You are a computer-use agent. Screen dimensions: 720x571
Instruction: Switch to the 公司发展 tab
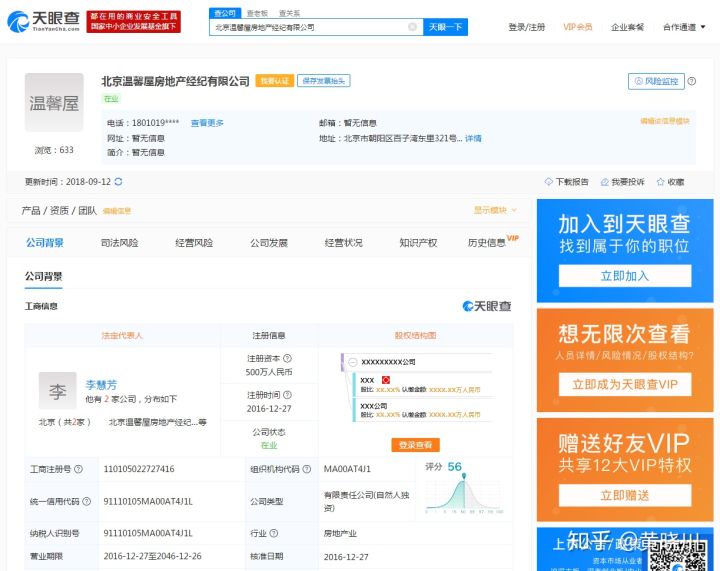coord(269,243)
